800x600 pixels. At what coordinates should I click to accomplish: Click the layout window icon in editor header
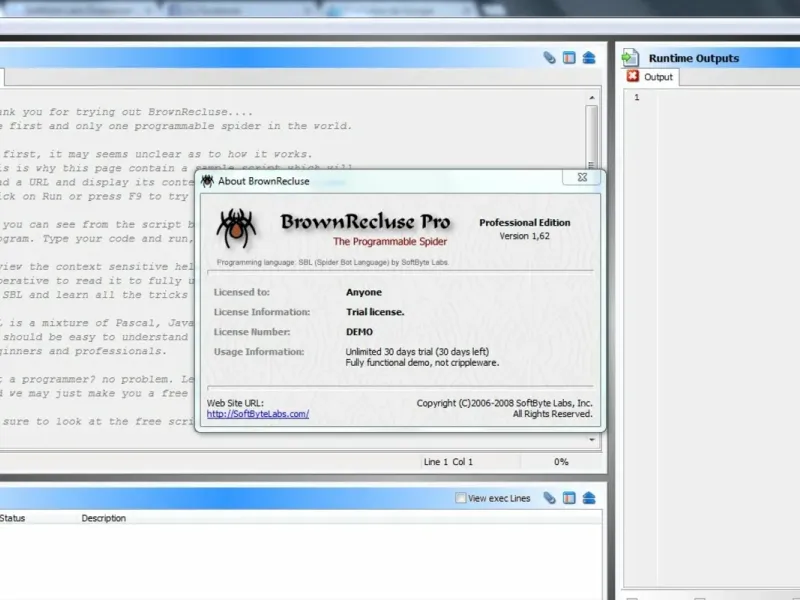[x=569, y=58]
